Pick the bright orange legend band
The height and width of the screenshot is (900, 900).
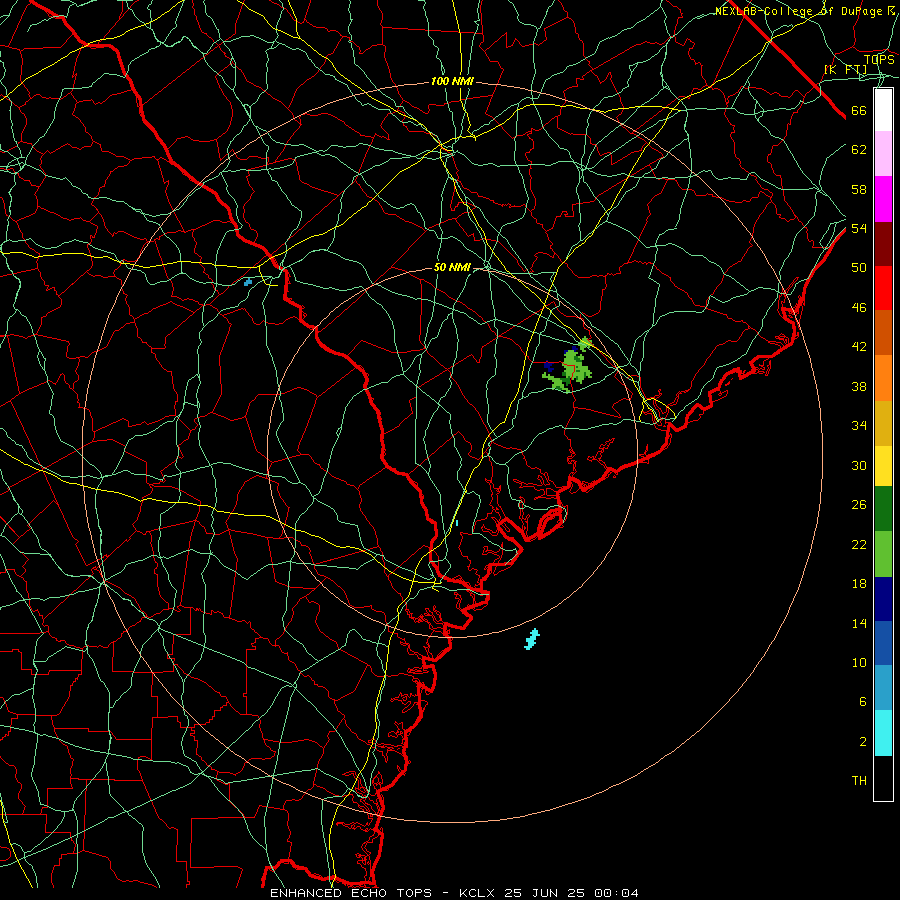[883, 378]
